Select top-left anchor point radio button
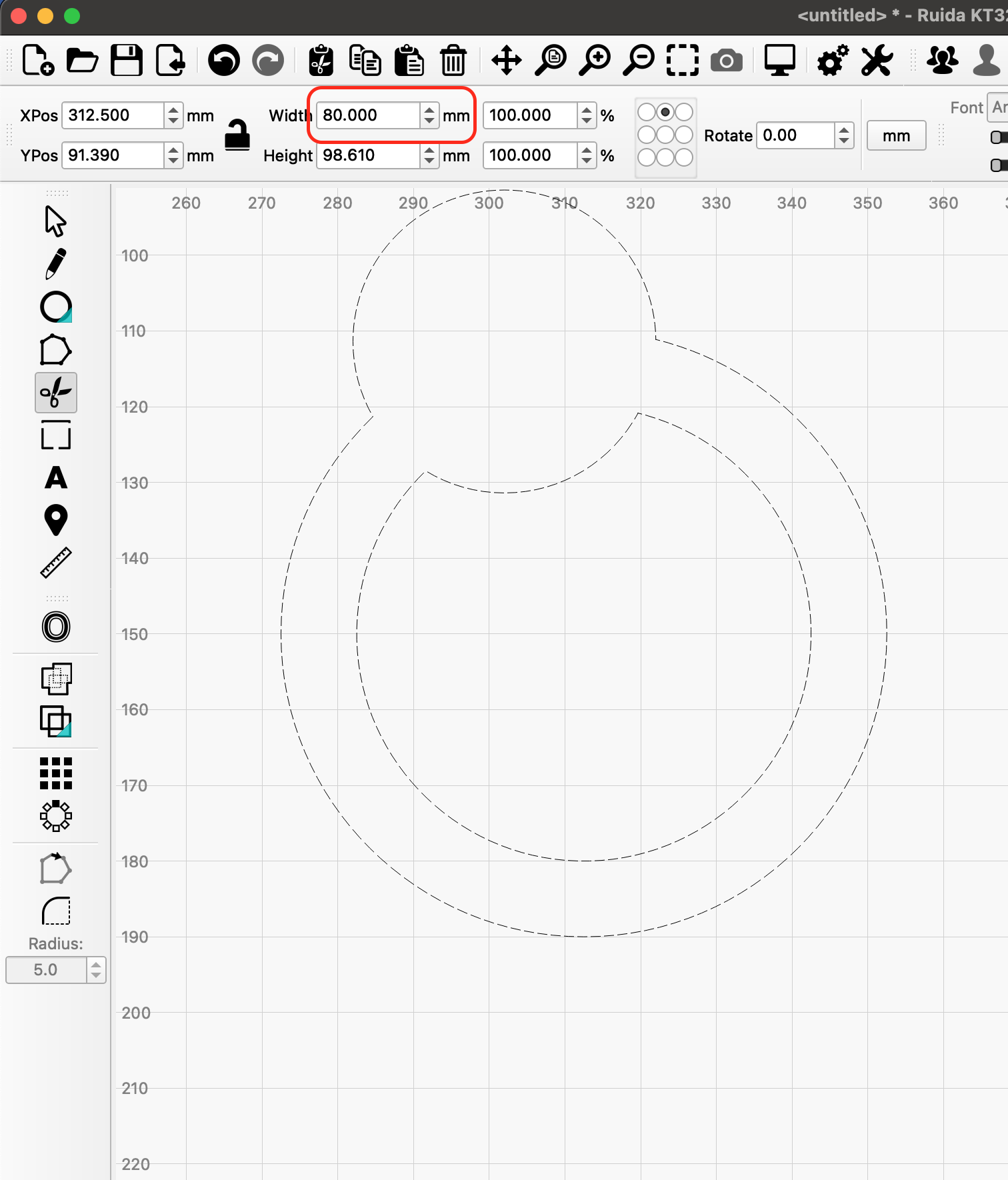 point(647,112)
